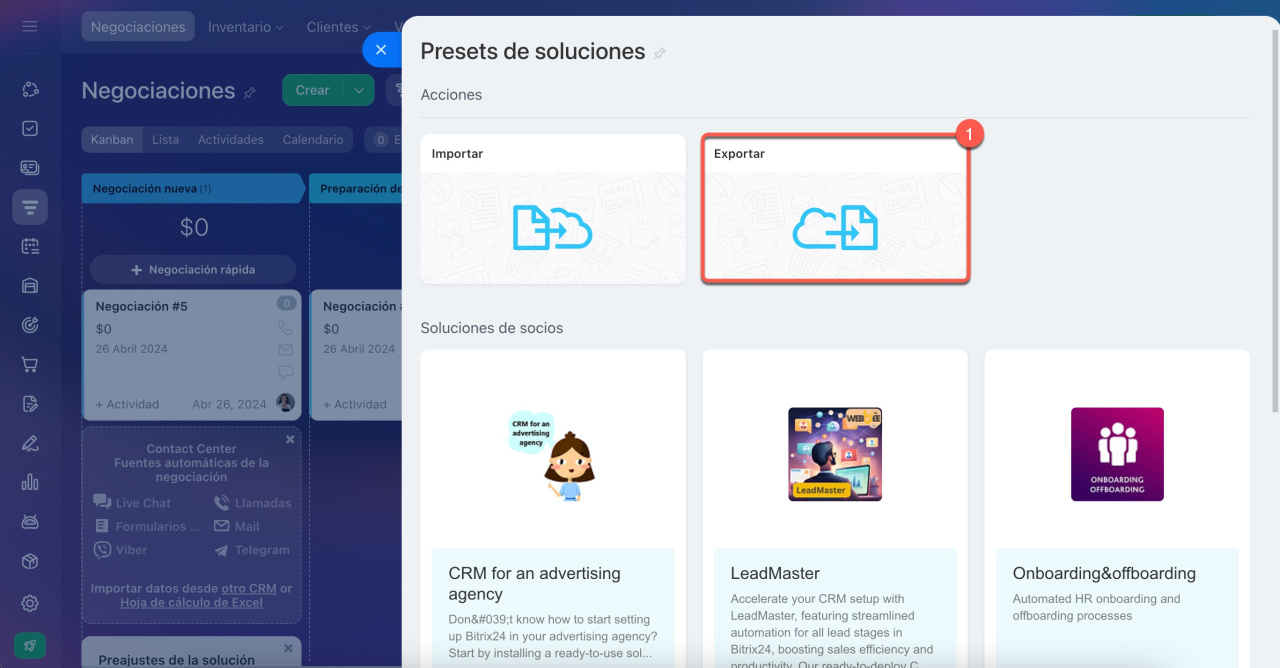Click the $0 total under Negociación nueva
1280x668 pixels.
point(194,228)
